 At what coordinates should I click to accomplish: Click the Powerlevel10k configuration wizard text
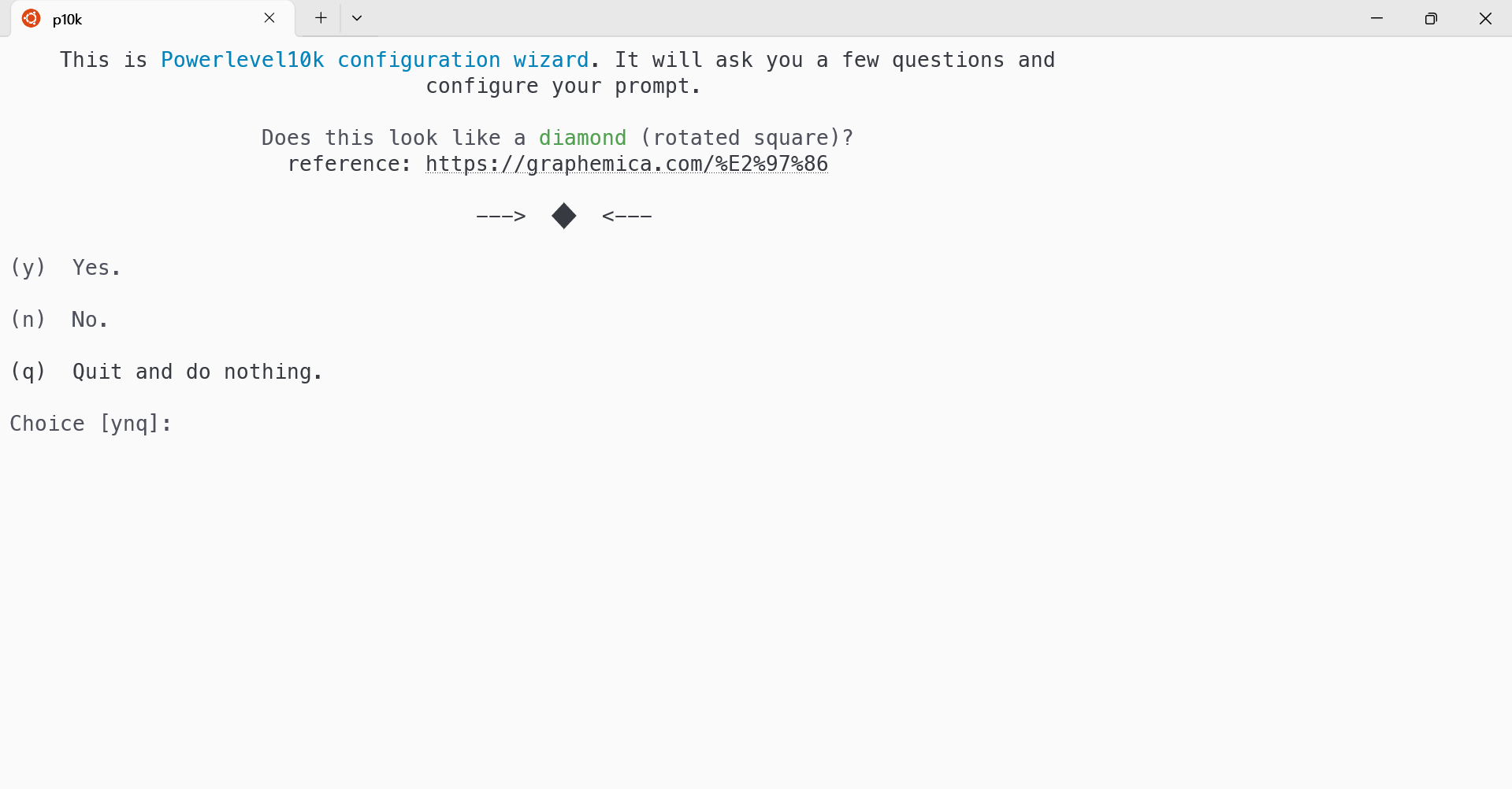(375, 60)
